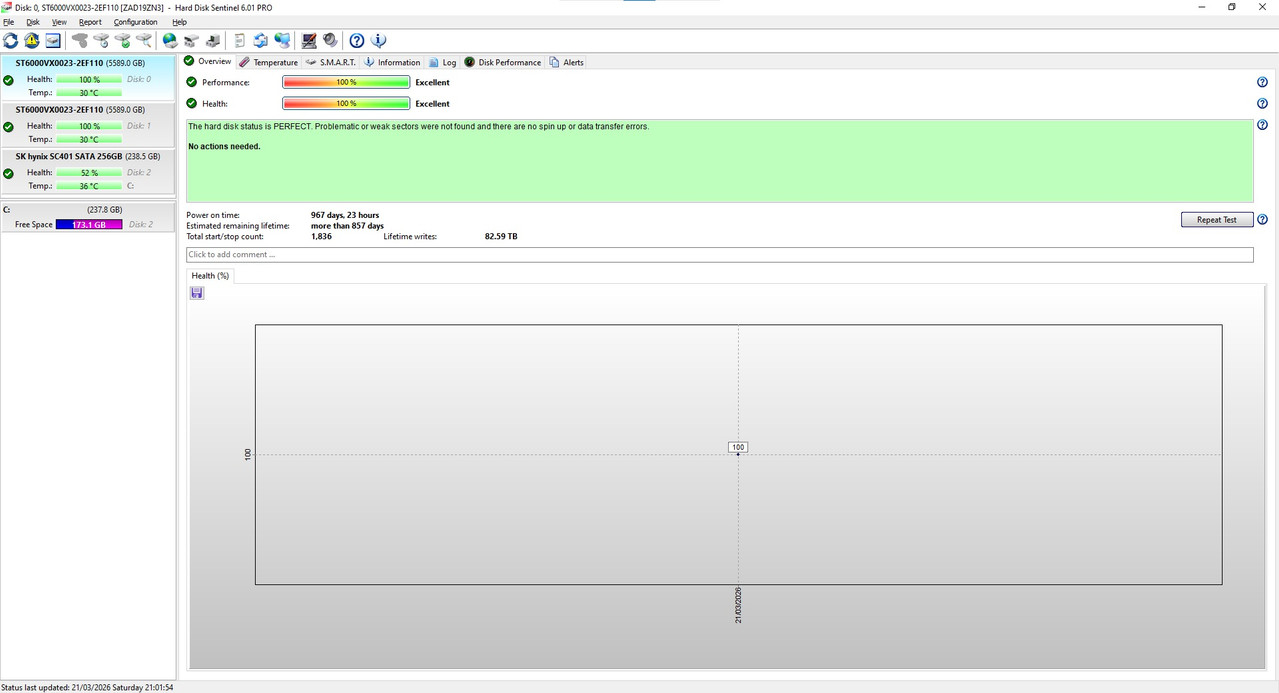
Task: Click the help icon beside the status message
Action: point(1262,126)
